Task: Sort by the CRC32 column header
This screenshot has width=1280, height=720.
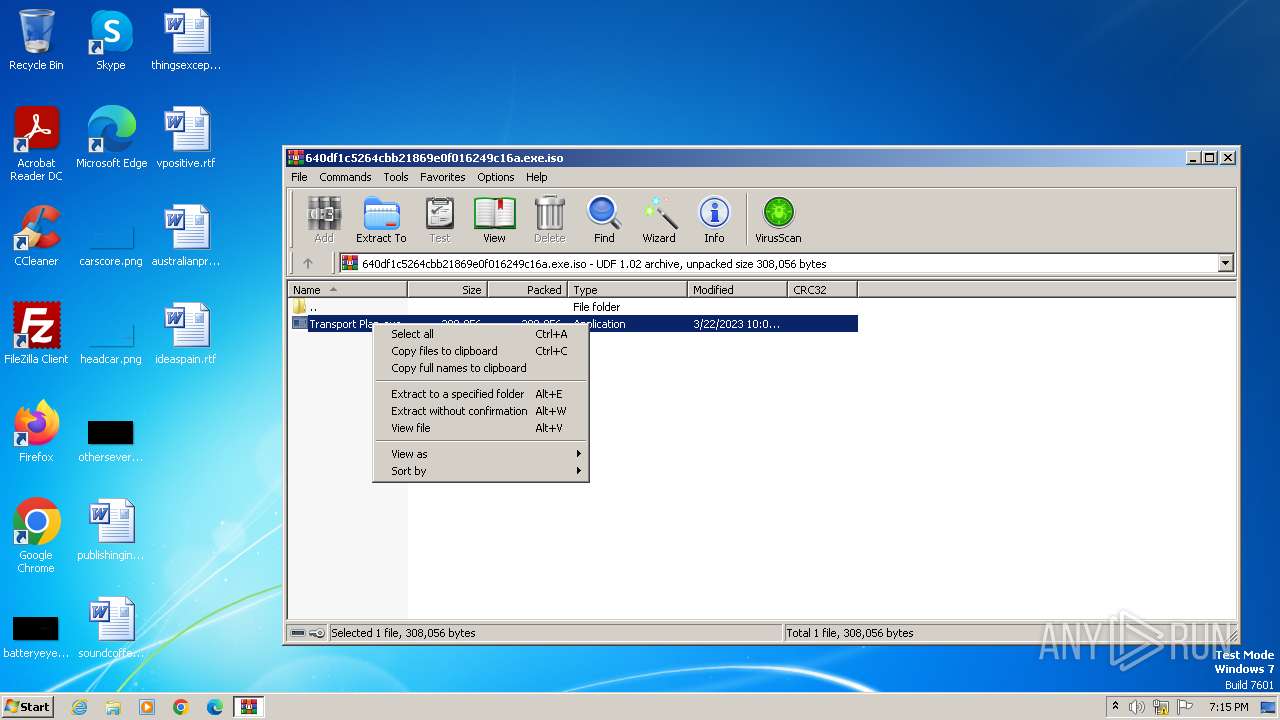Action: pyautogui.click(x=822, y=290)
